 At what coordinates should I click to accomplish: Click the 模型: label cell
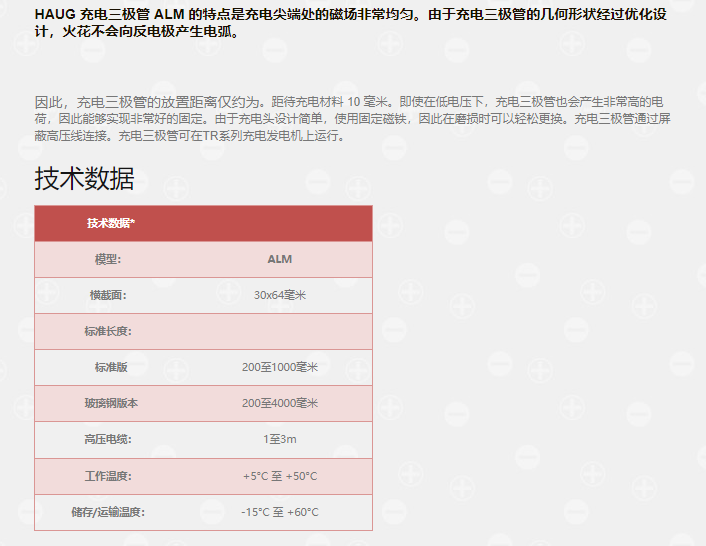(108, 259)
